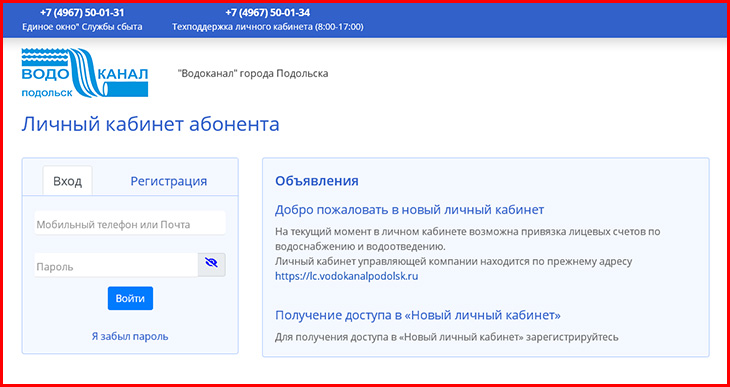This screenshot has height=387, width=730.
Task: Click support phone +7 (4967) 50-01-34
Action: (x=268, y=13)
